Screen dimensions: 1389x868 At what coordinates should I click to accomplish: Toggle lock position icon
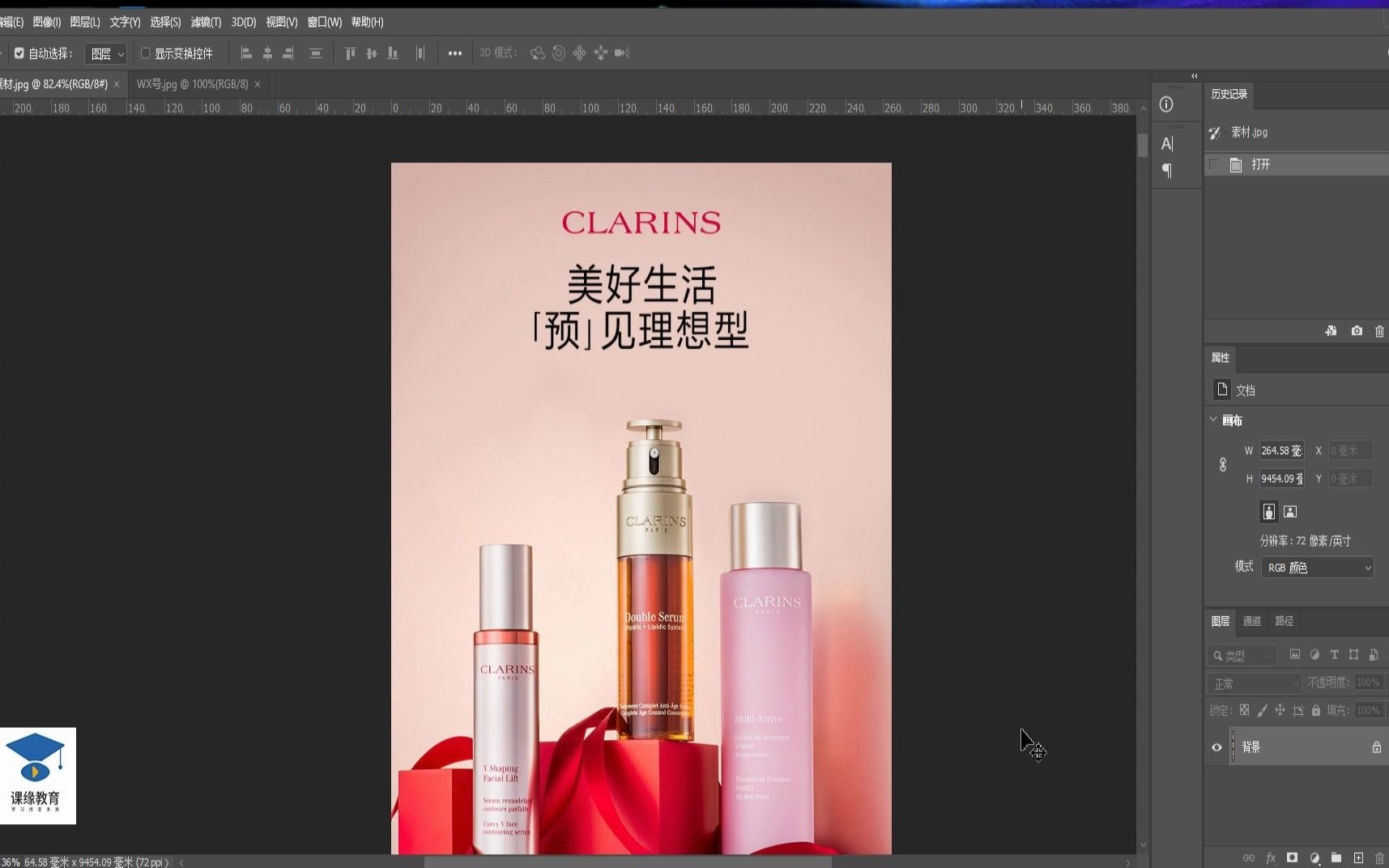click(1280, 710)
